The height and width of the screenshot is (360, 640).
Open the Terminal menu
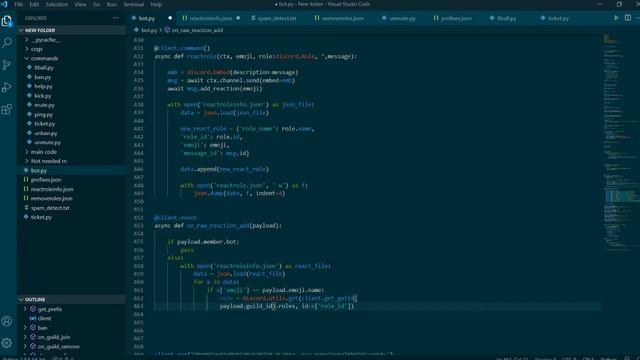(x=133, y=4)
